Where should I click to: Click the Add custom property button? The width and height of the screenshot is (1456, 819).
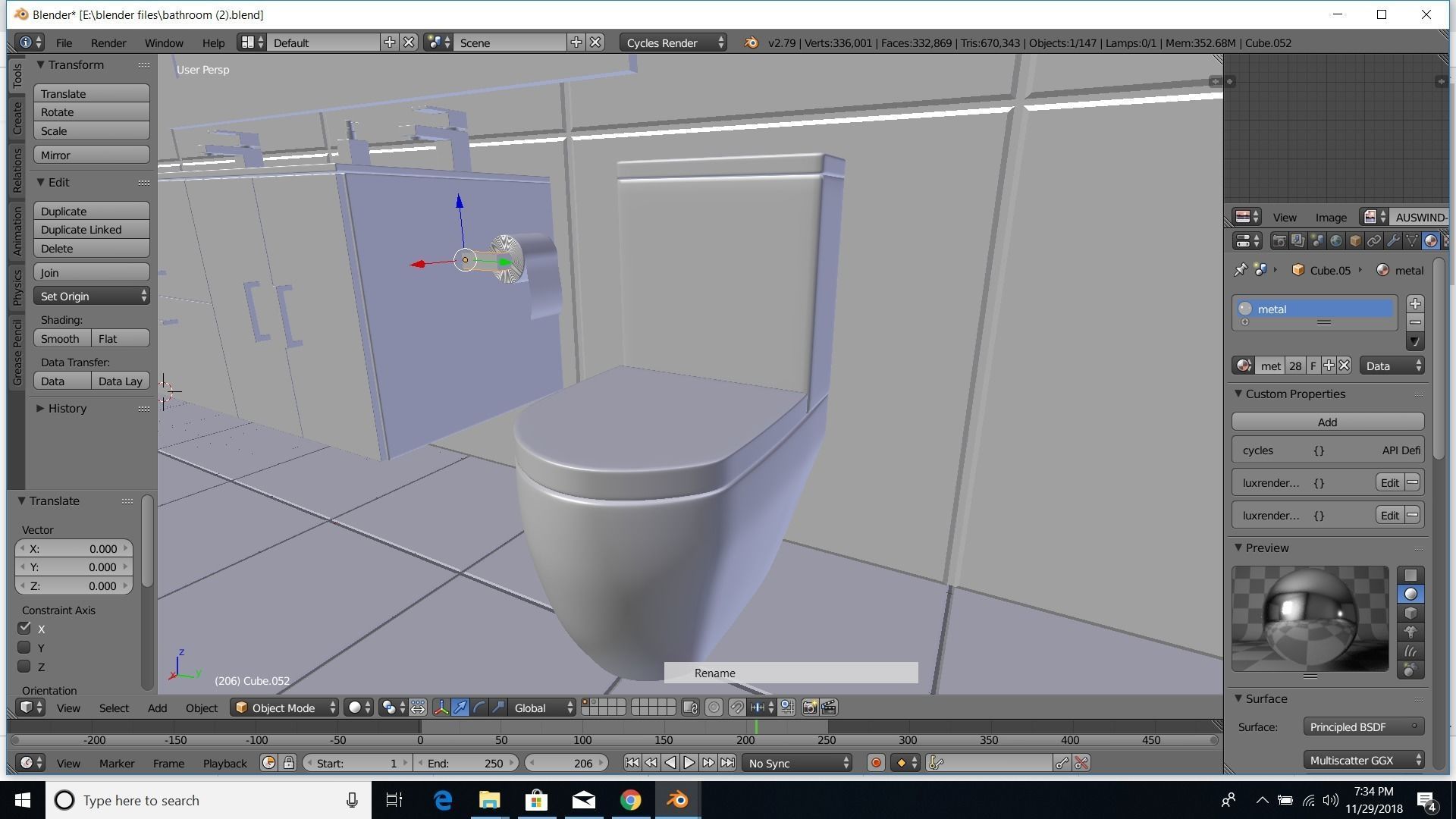[1327, 422]
